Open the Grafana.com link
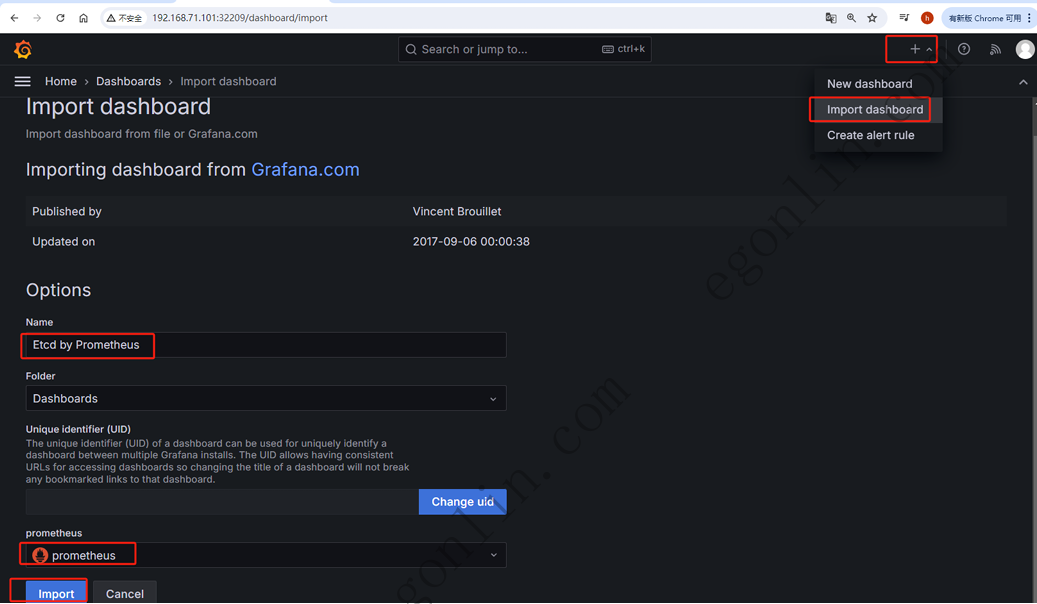 (x=306, y=170)
